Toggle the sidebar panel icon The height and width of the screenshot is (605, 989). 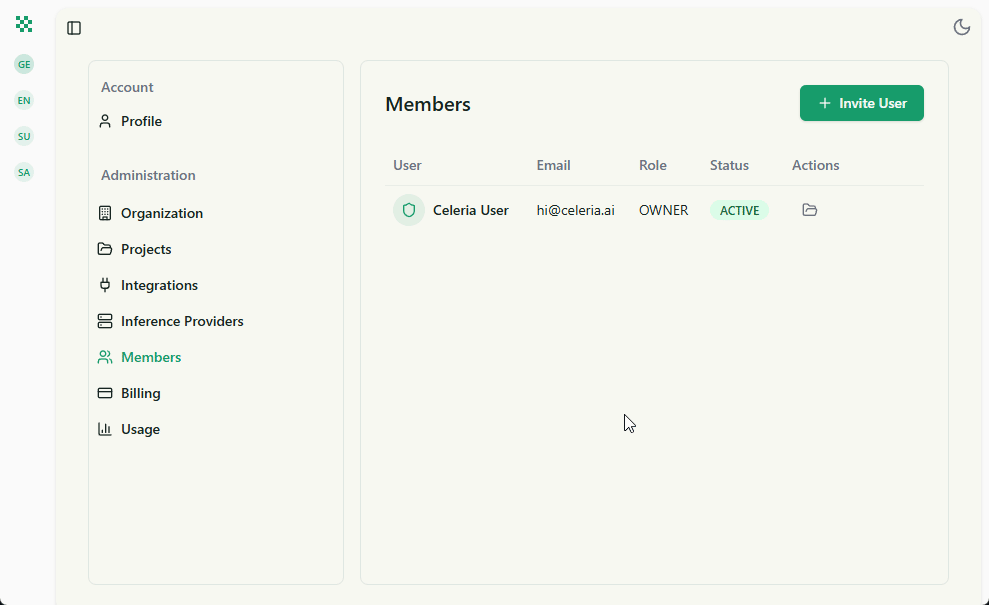pyautogui.click(x=74, y=28)
